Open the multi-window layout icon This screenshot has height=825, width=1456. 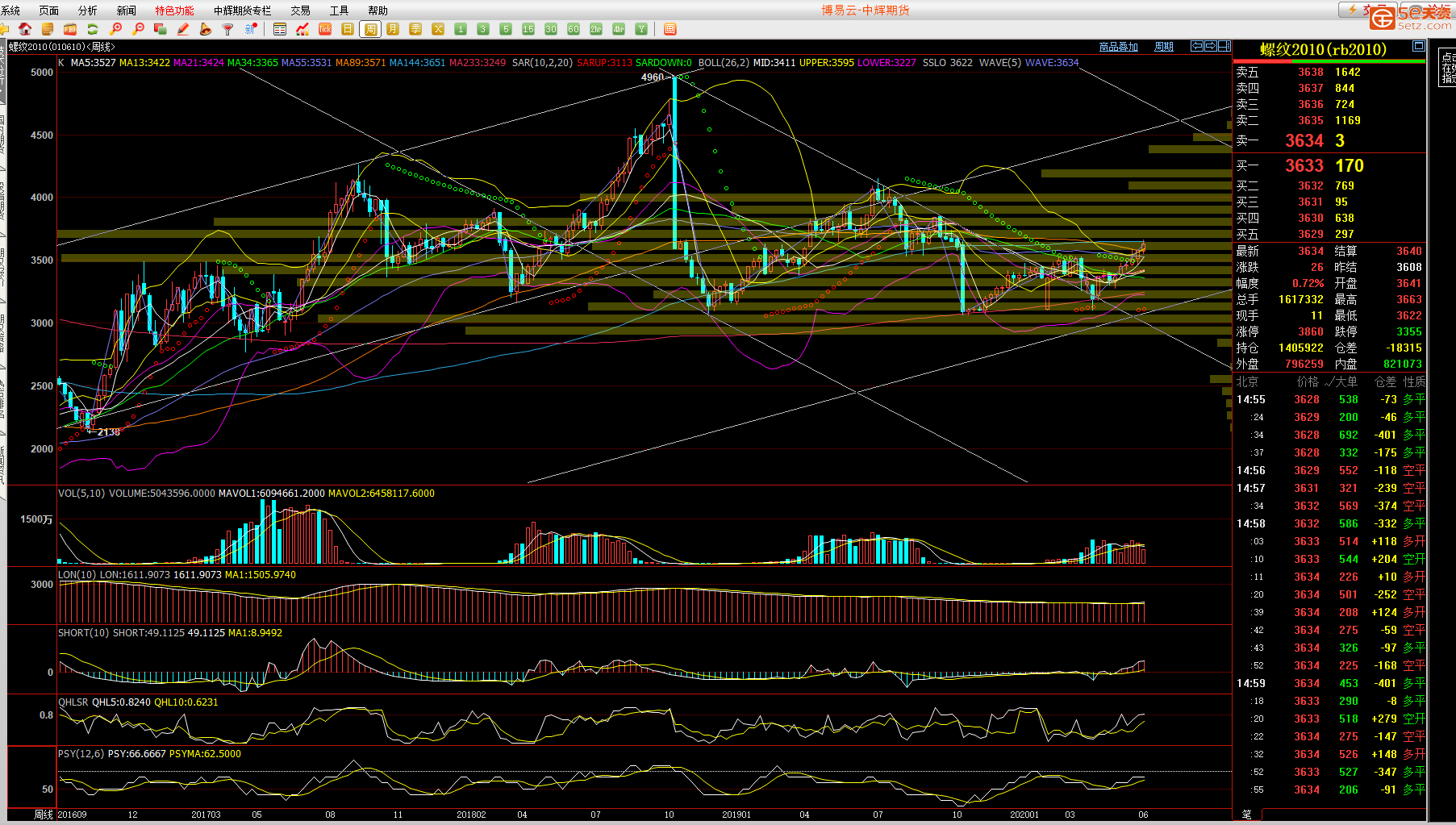coord(161,29)
